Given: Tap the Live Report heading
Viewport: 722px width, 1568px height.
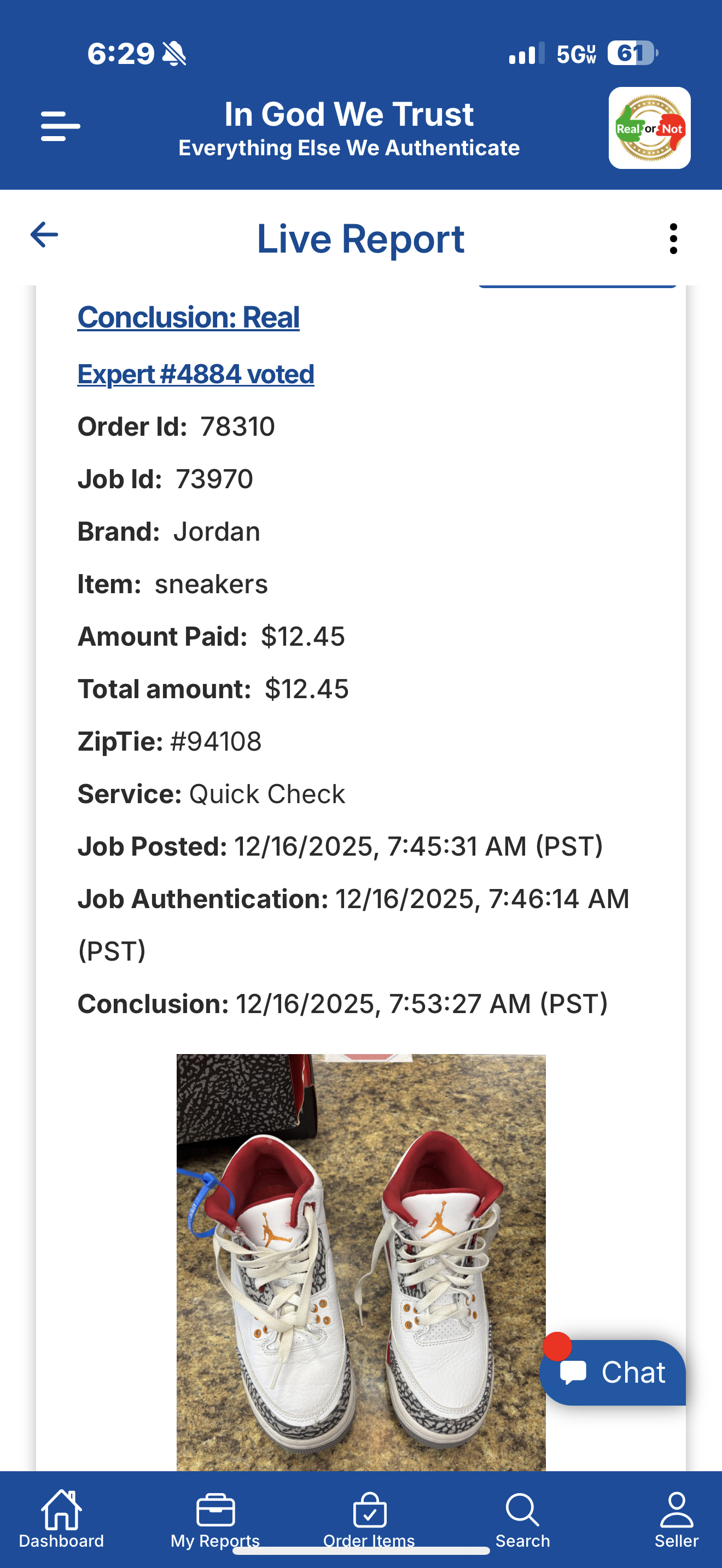Looking at the screenshot, I should coord(360,238).
